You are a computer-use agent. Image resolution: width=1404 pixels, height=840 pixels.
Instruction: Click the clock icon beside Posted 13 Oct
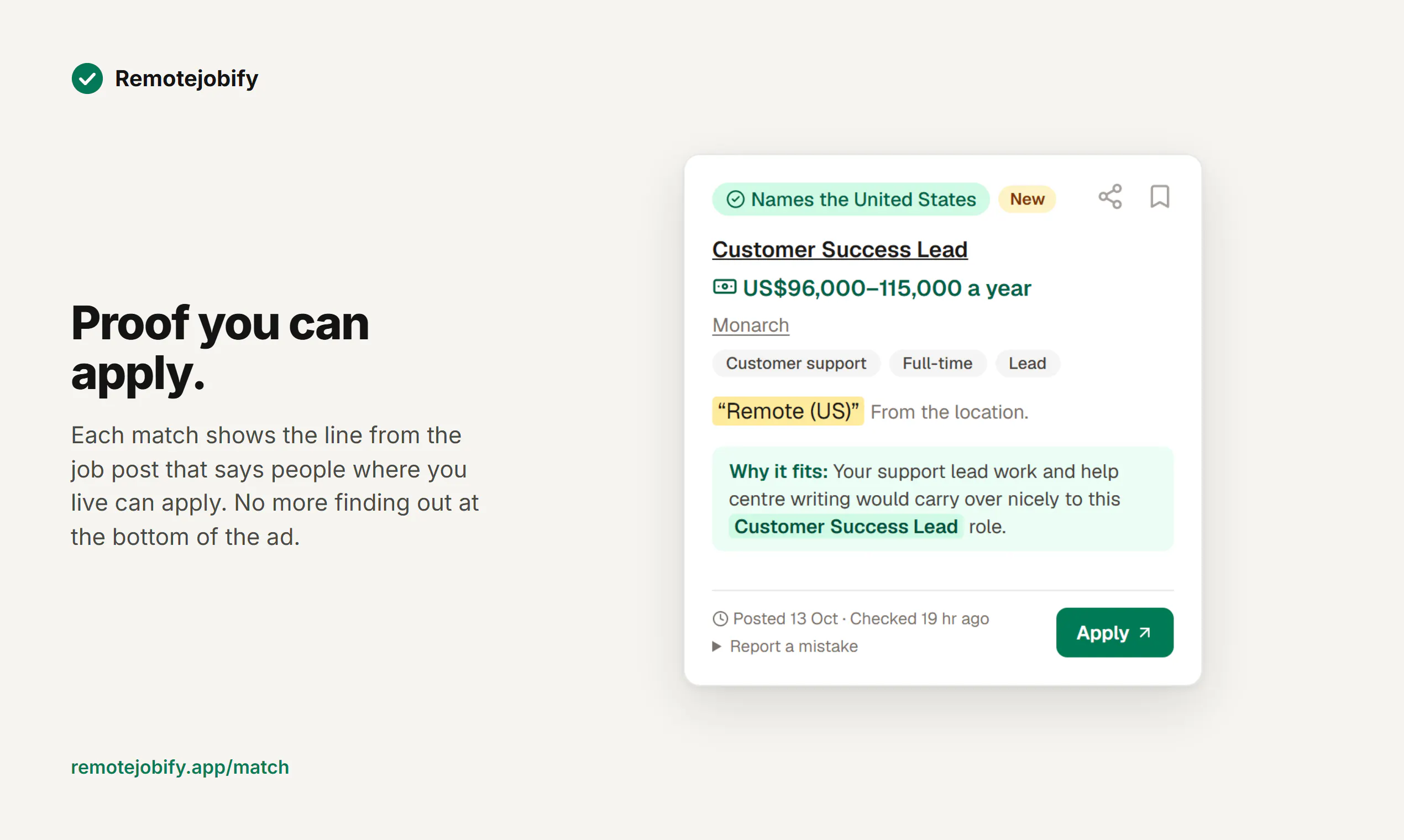point(720,618)
